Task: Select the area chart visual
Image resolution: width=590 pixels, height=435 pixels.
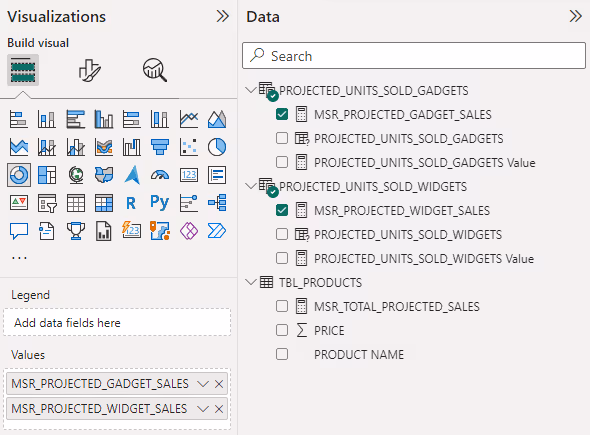Action: pyautogui.click(x=217, y=119)
